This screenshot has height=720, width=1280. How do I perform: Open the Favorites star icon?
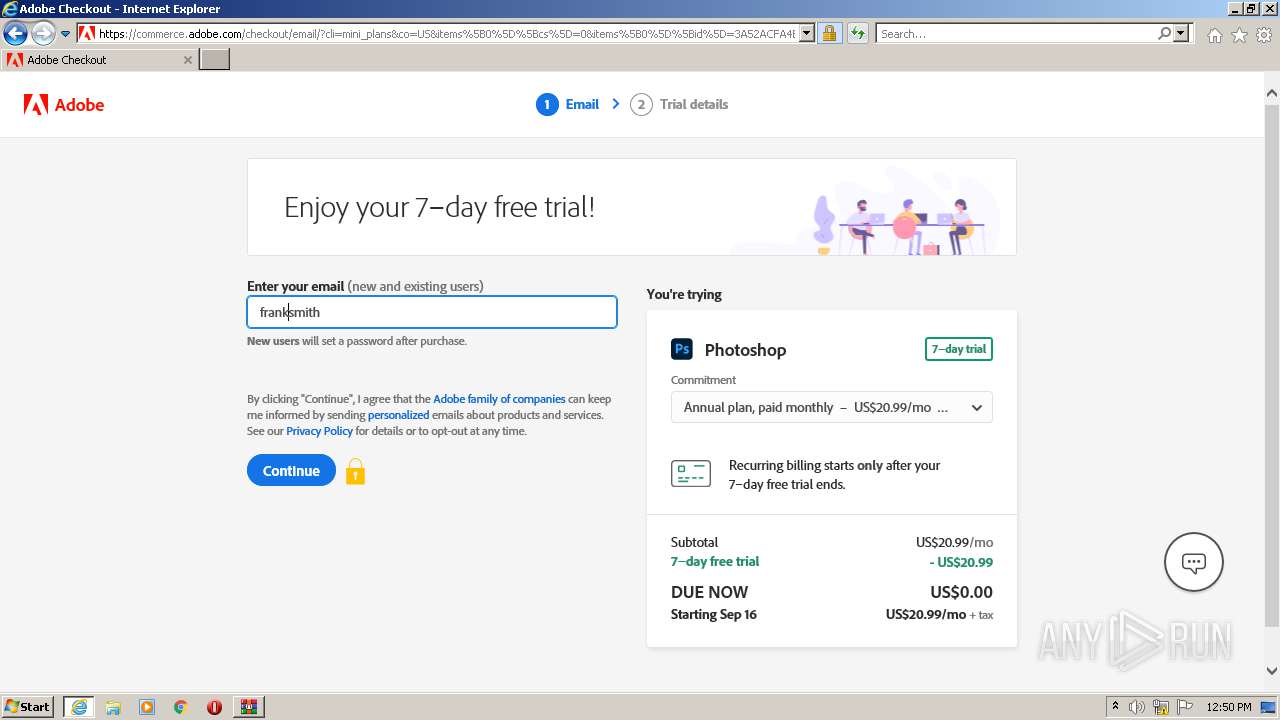(1239, 35)
